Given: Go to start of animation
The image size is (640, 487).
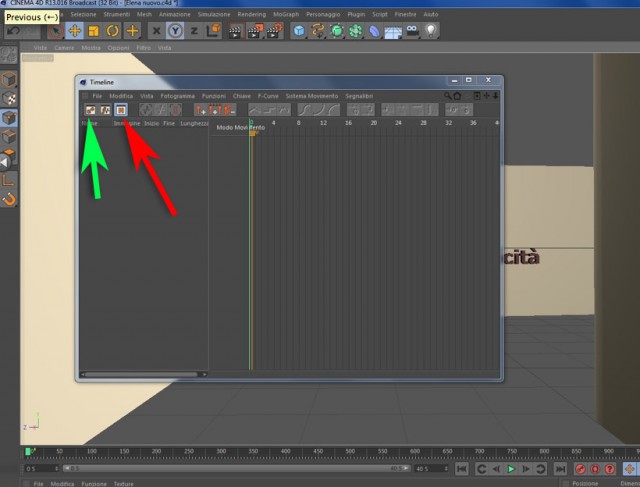Looking at the screenshot, I should (462, 469).
